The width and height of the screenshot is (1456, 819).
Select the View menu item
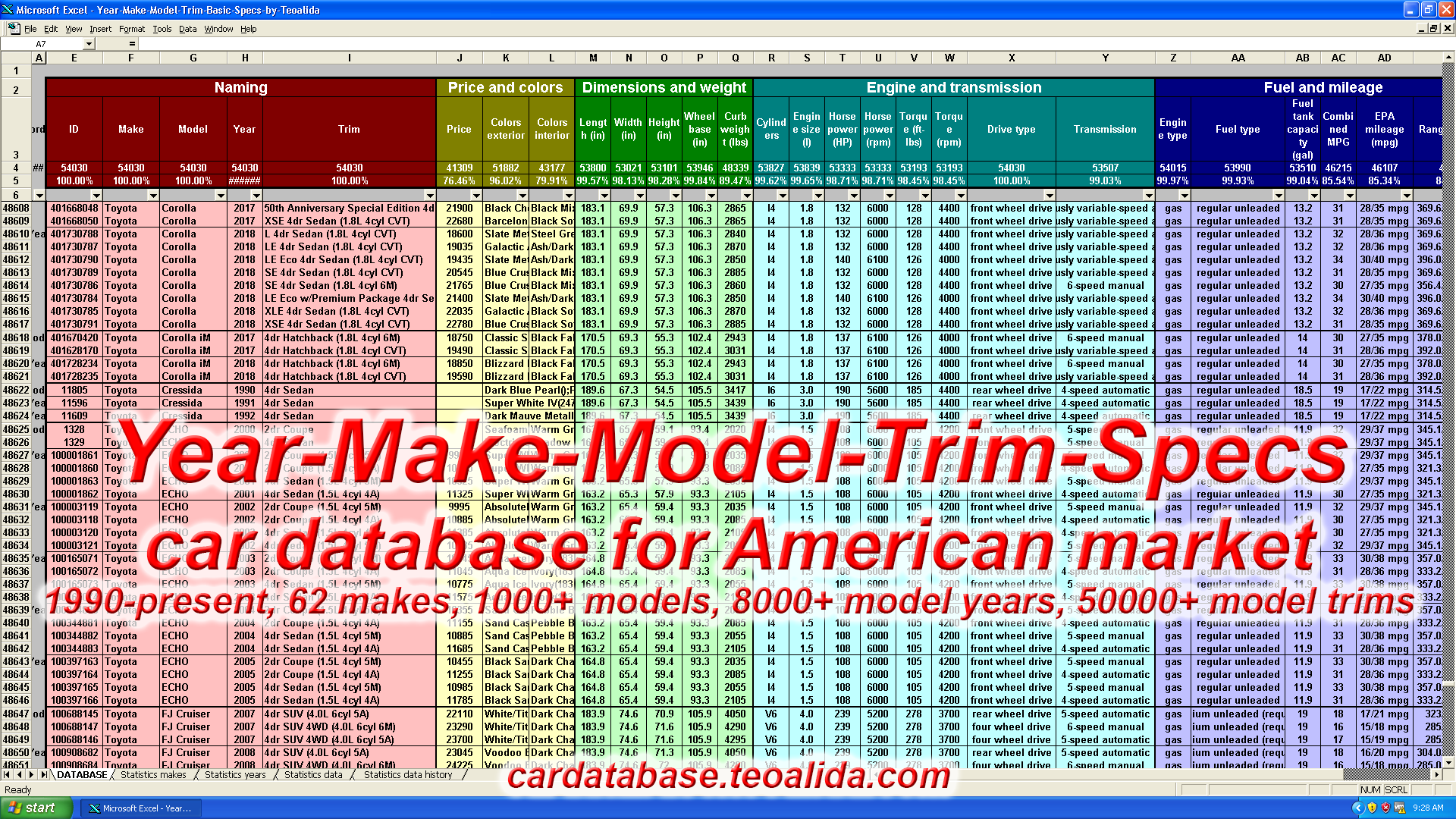[75, 28]
